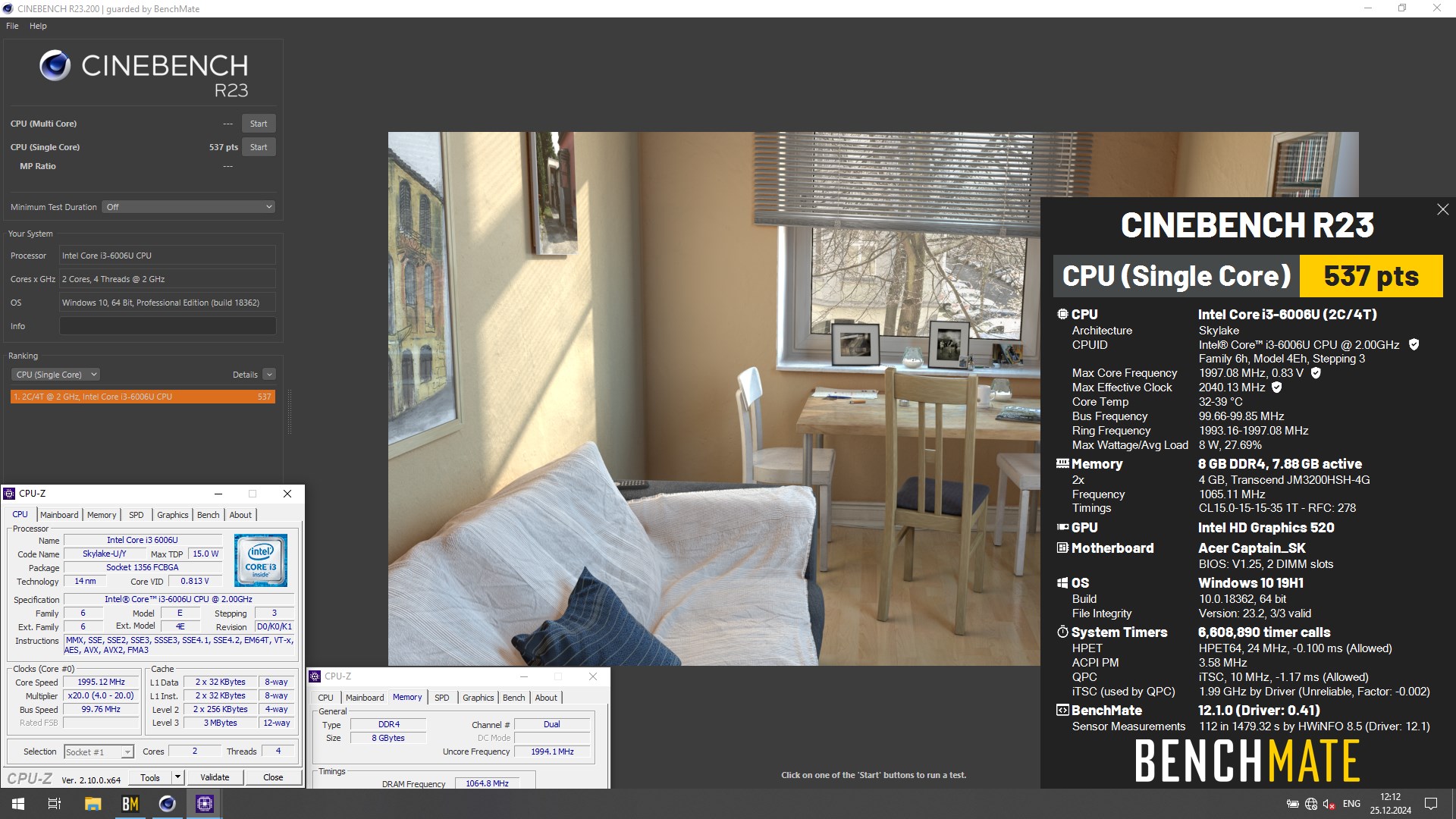Select CPU tab in second CPU-Z window
1456x819 pixels.
point(325,698)
